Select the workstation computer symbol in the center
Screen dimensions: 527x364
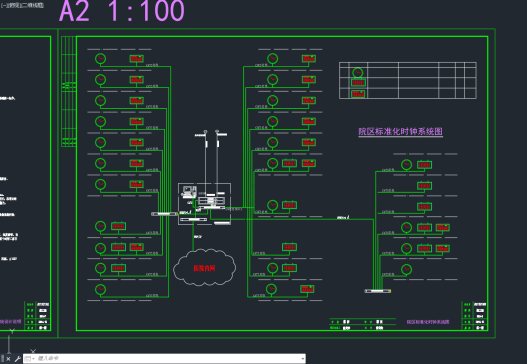pyautogui.click(x=189, y=192)
